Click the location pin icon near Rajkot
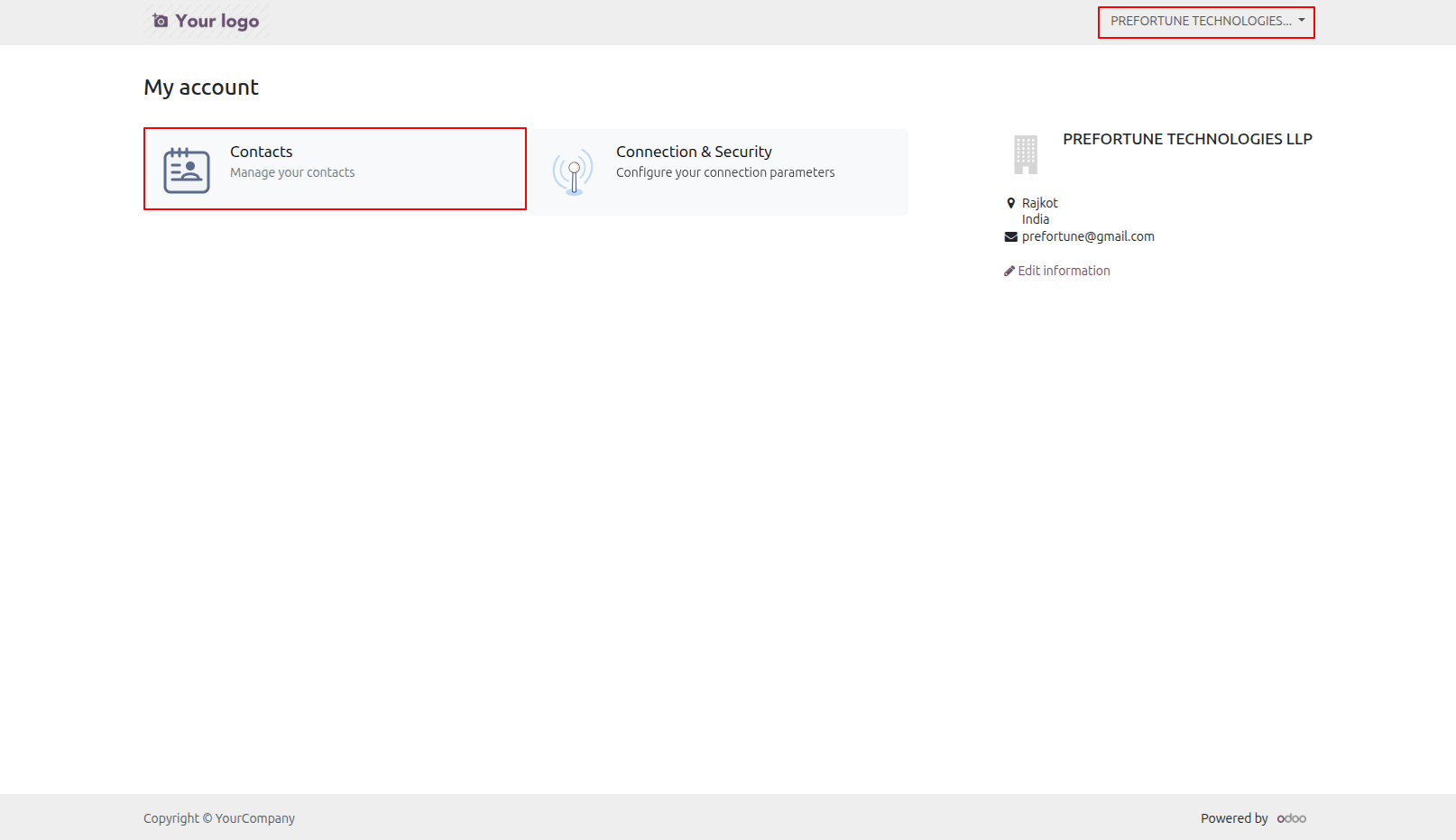1456x840 pixels. point(1011,203)
